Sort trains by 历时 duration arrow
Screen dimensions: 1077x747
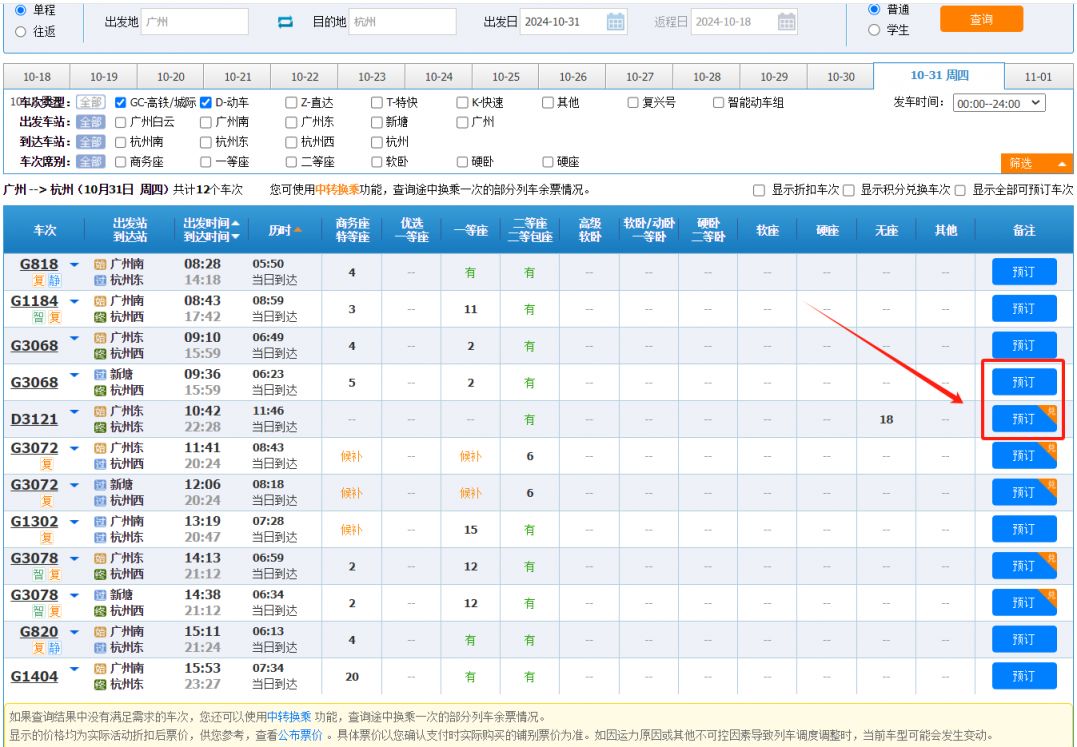295,231
